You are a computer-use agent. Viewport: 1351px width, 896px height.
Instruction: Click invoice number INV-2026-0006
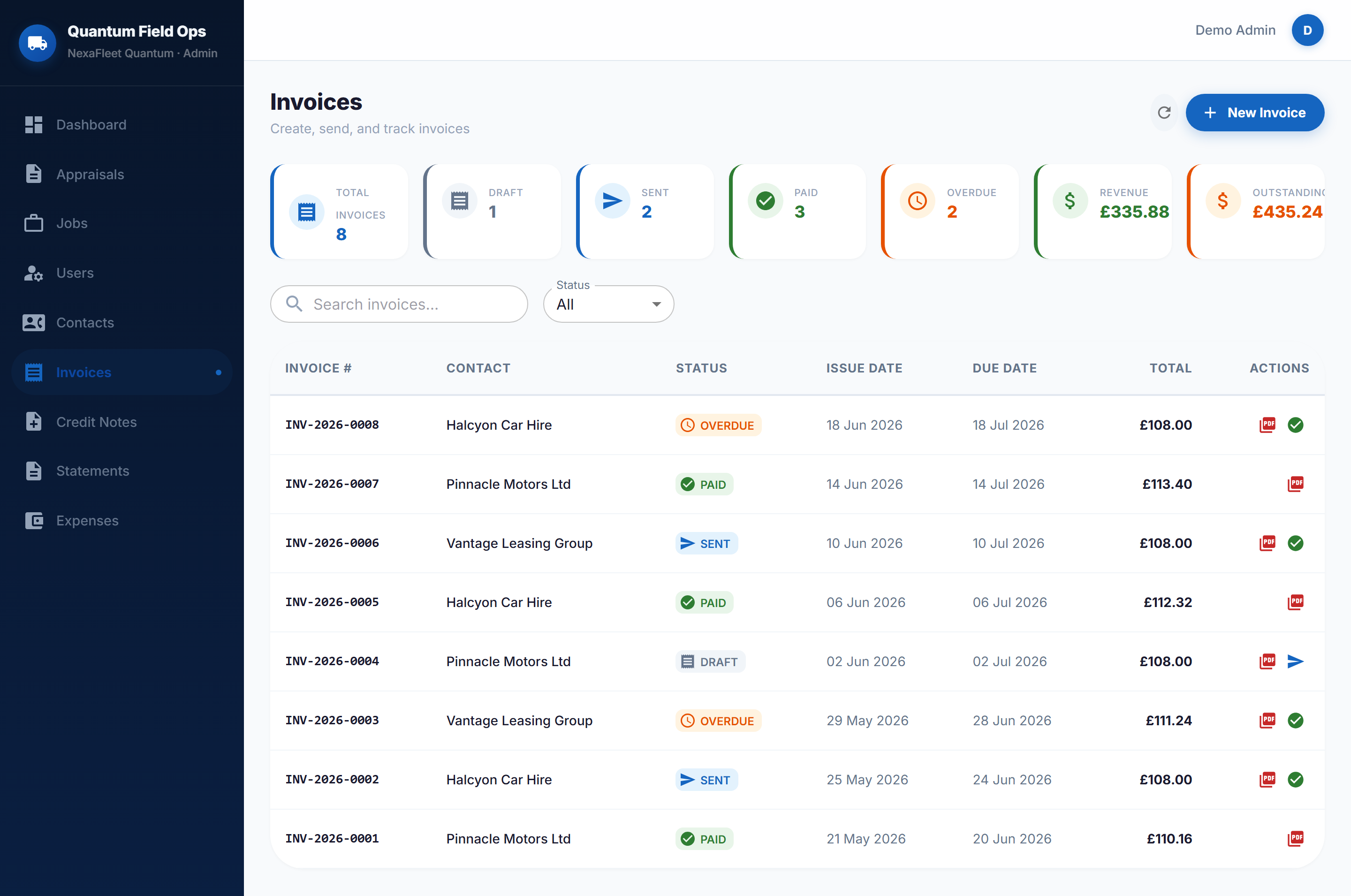[x=332, y=543]
